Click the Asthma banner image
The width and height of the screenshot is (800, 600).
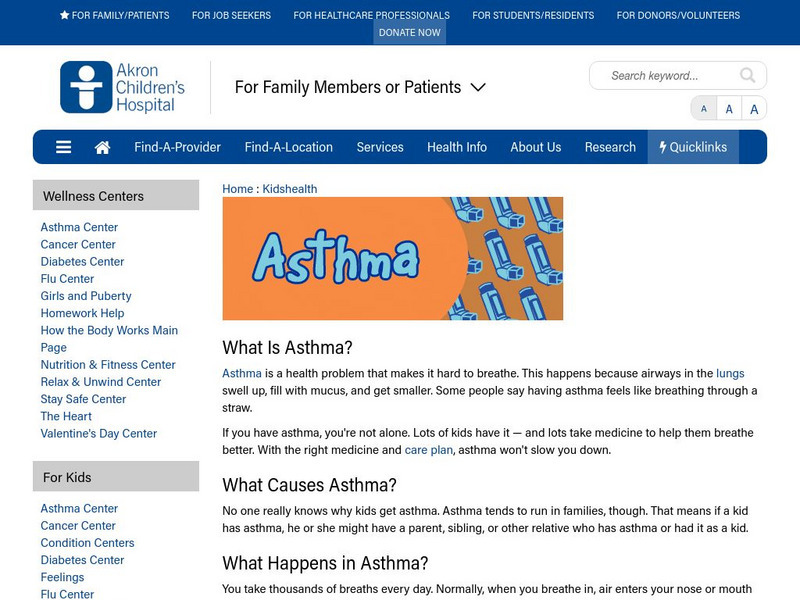(x=394, y=259)
